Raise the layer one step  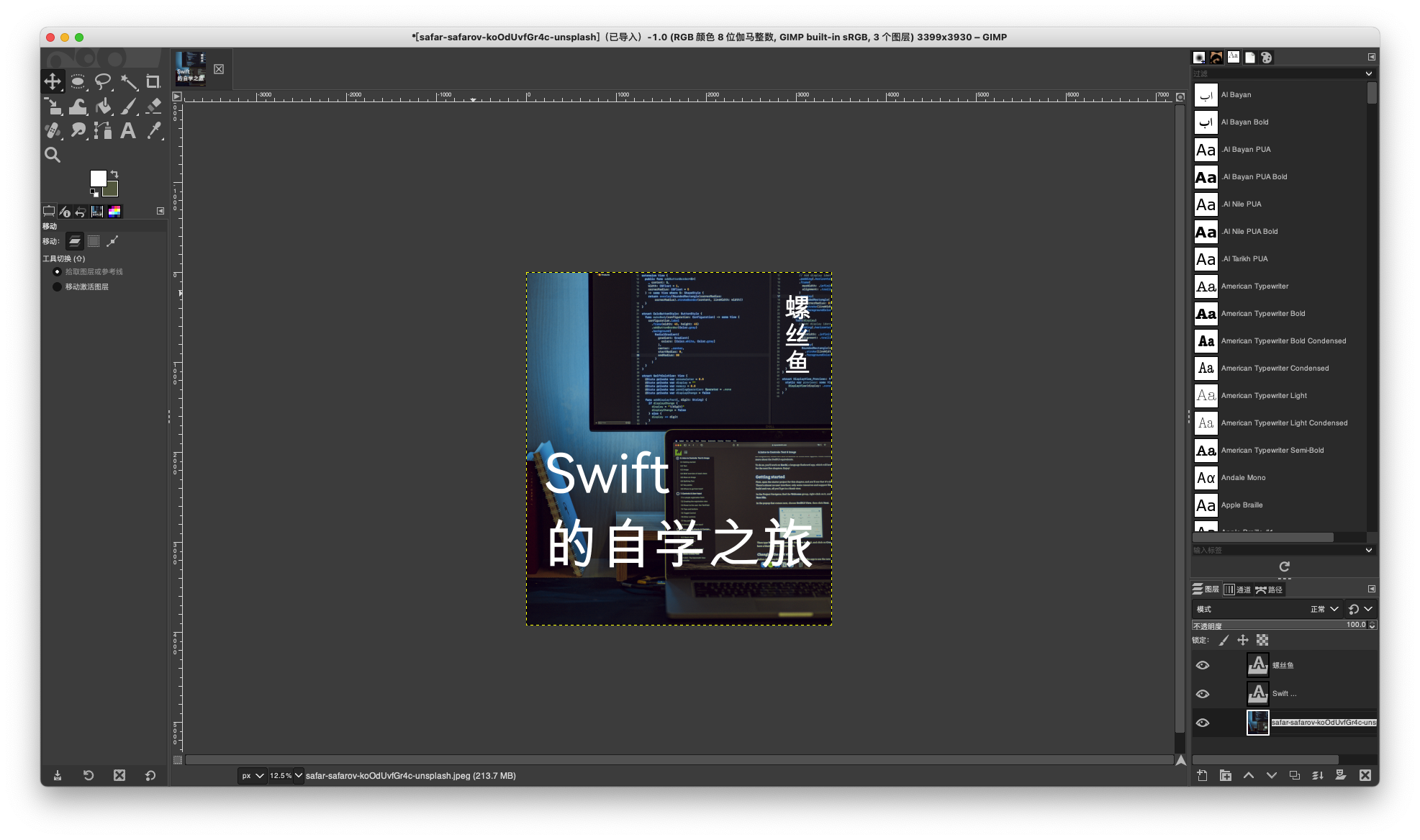(x=1249, y=775)
